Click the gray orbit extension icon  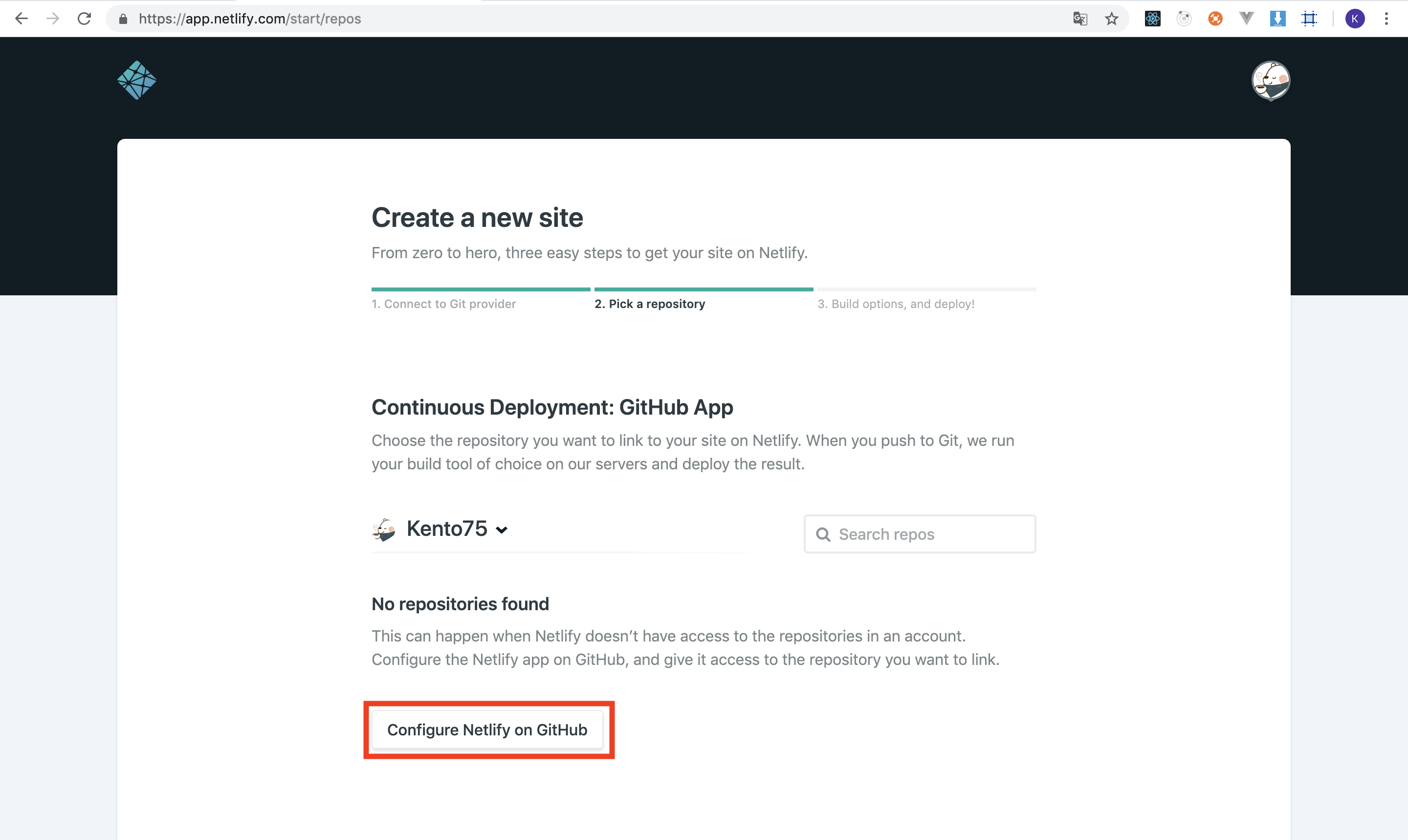(x=1184, y=19)
